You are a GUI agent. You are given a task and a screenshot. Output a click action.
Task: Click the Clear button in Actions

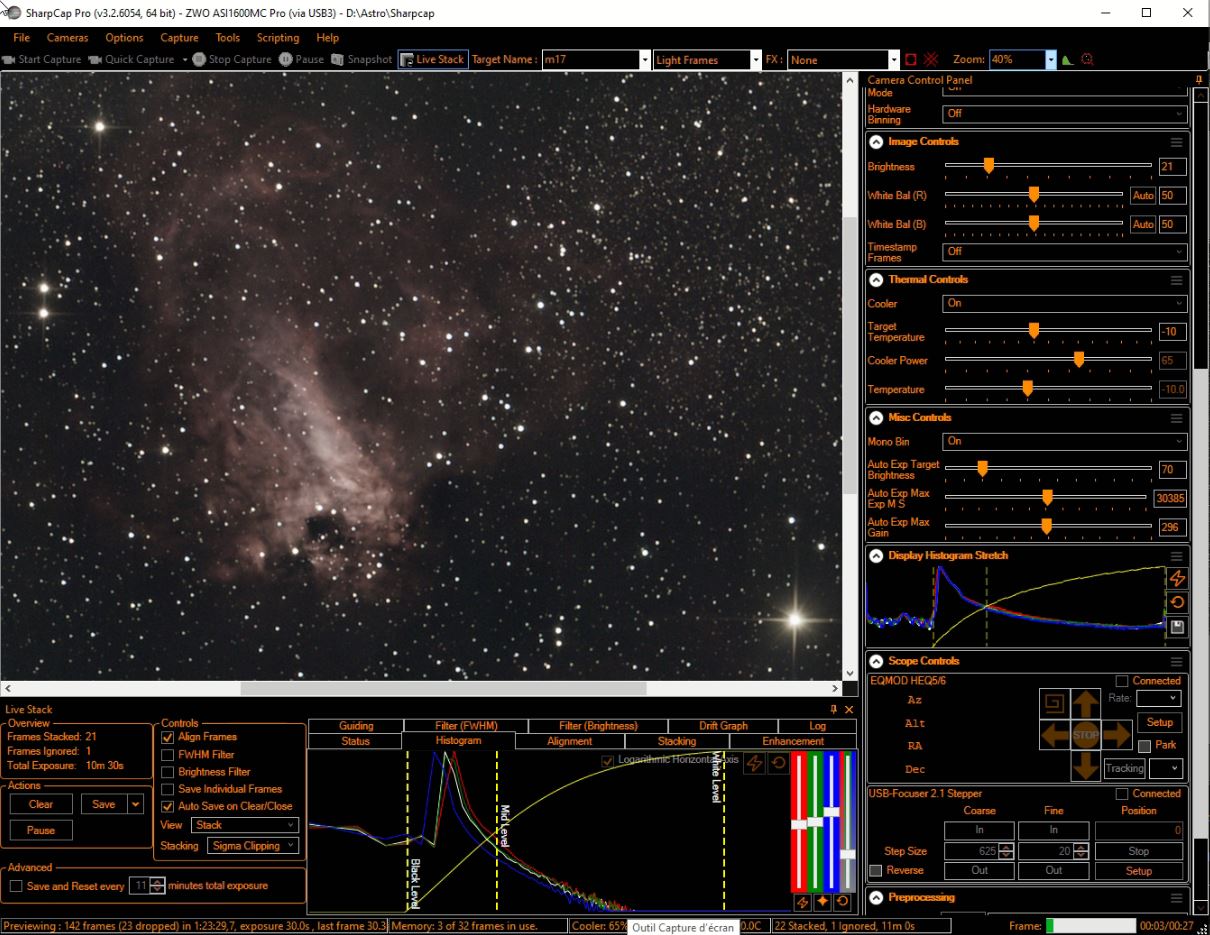[x=41, y=804]
